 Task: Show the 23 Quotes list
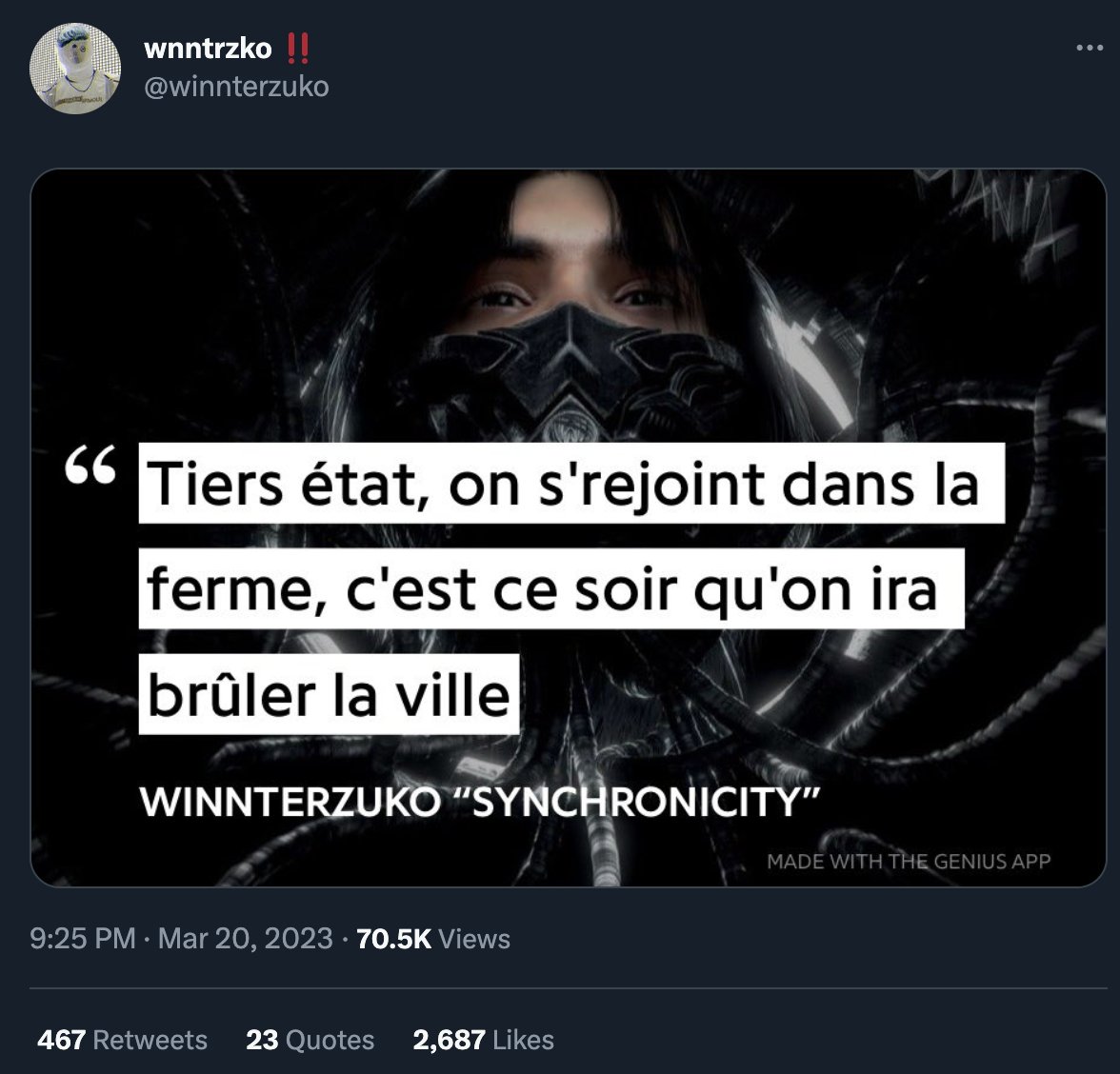(310, 1040)
